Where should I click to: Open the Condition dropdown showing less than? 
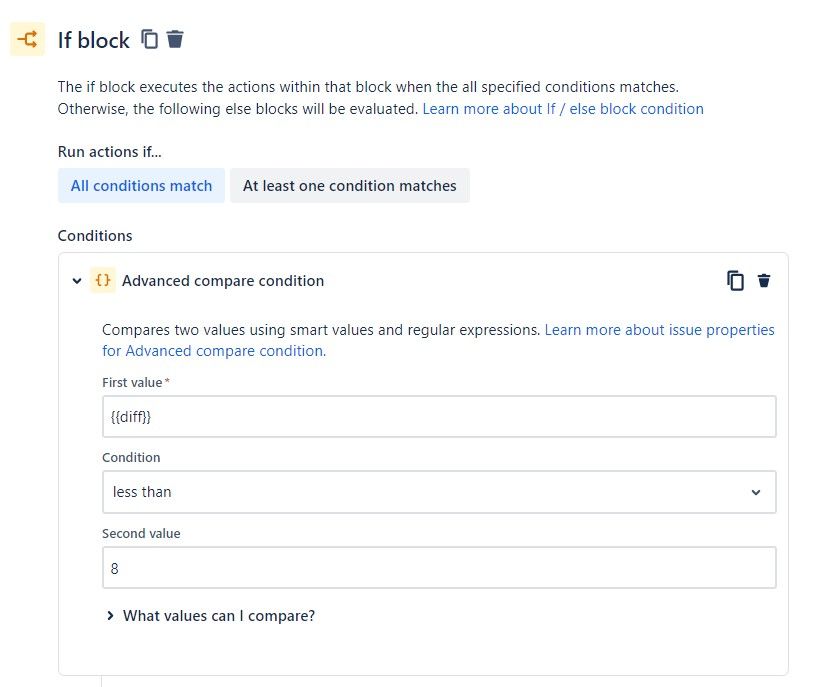[439, 492]
